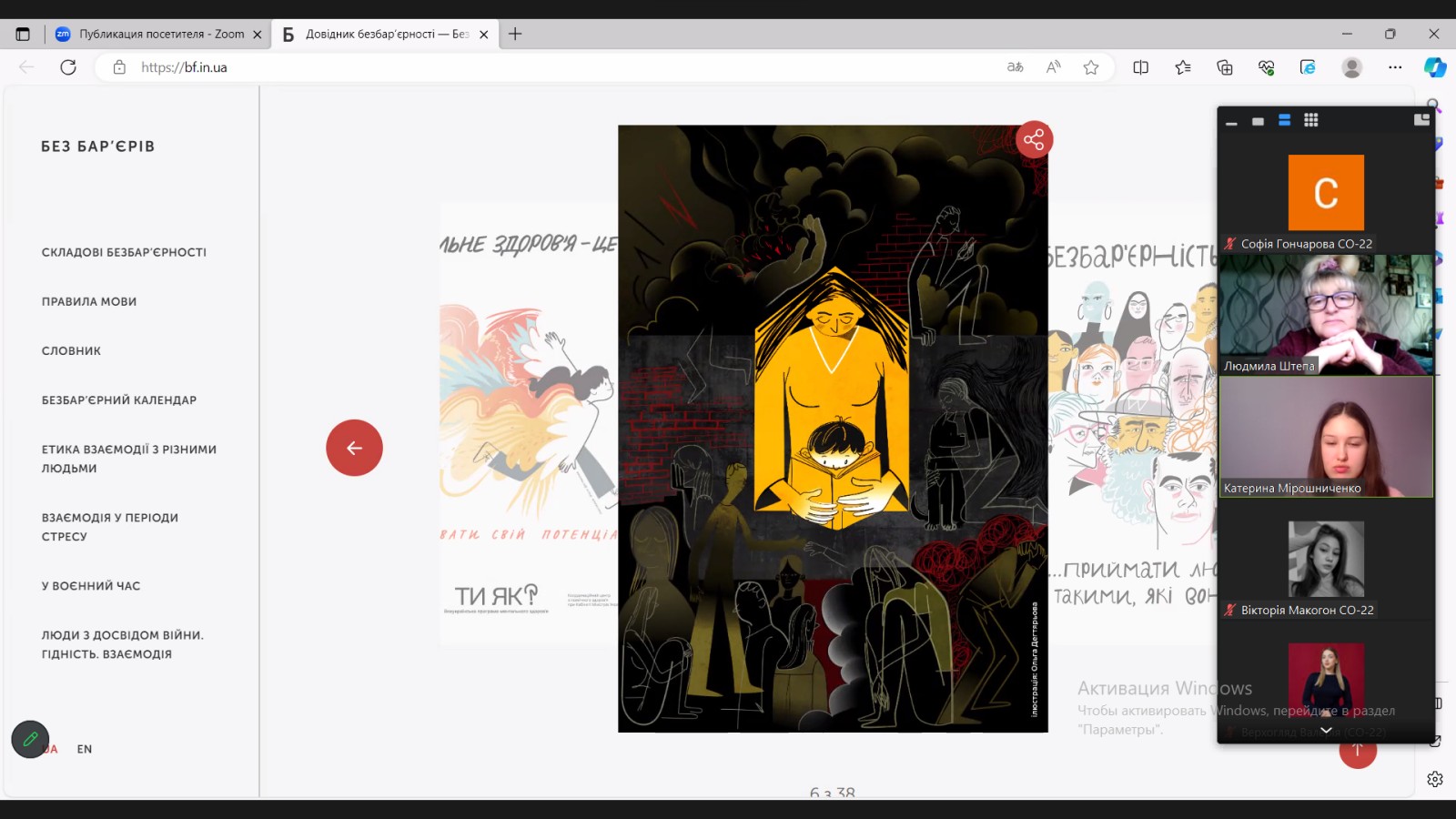Select Катерина Мірошниченко's video tile
1456x819 pixels.
pos(1326,437)
